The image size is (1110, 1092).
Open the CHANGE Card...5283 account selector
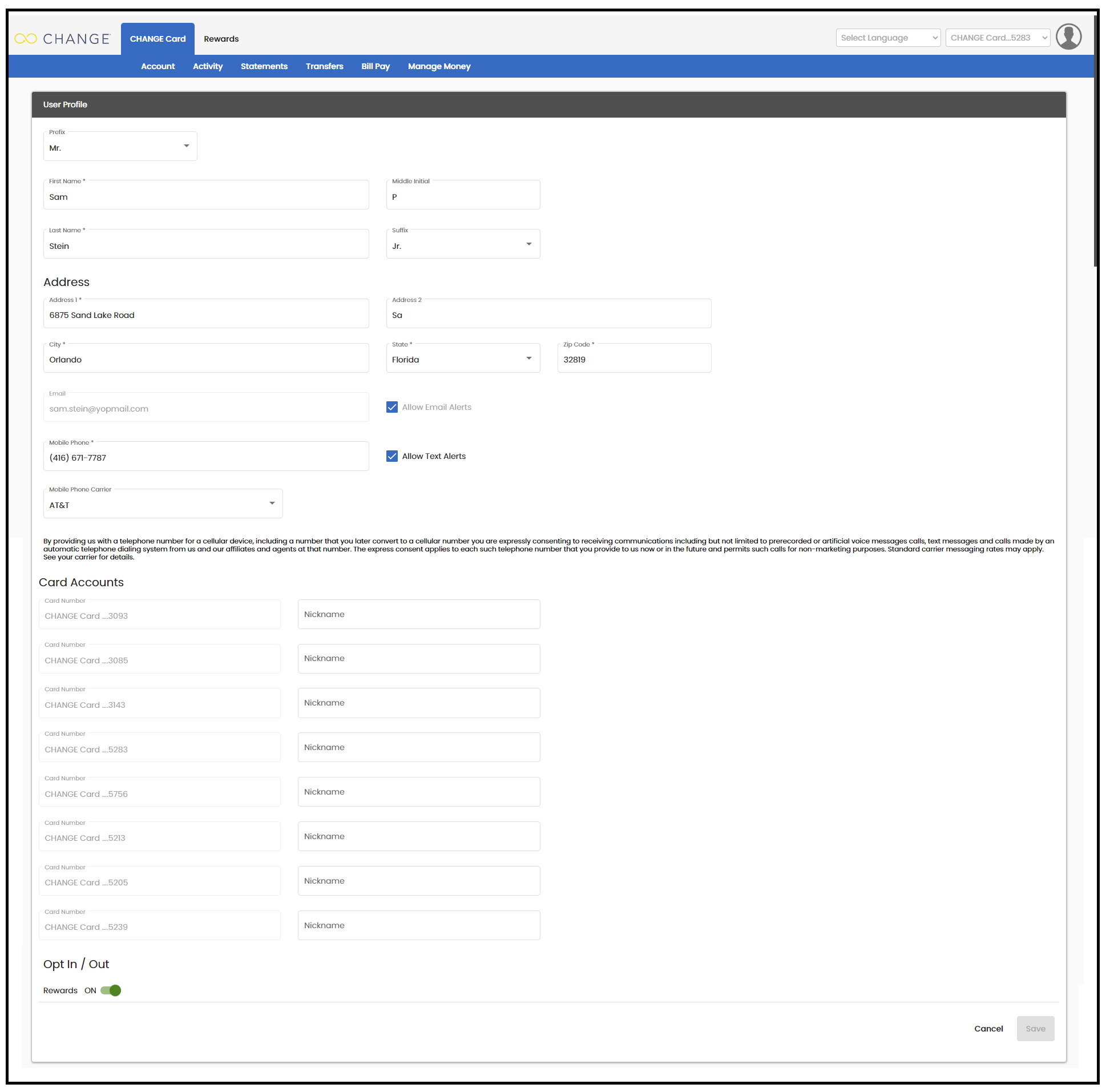coord(997,38)
